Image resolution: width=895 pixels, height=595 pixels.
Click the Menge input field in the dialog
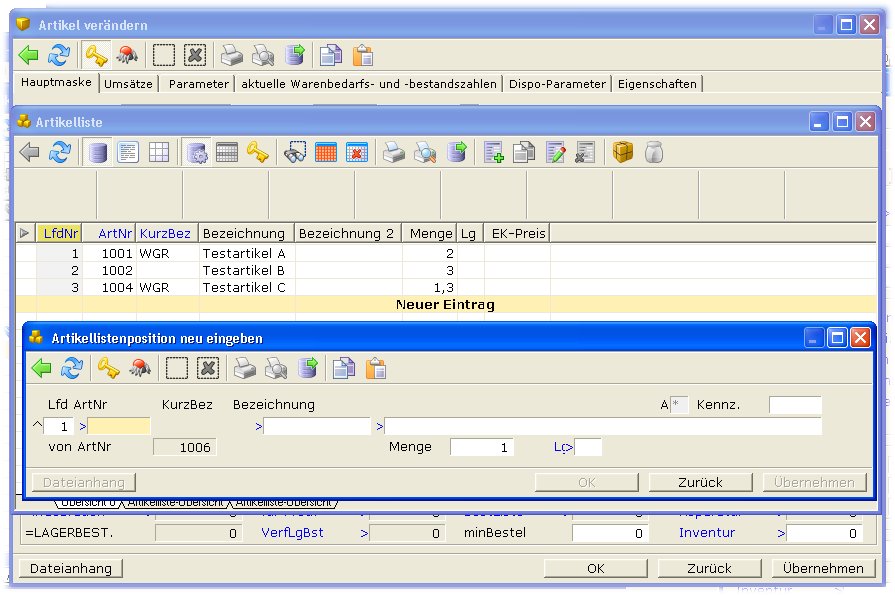(481, 448)
